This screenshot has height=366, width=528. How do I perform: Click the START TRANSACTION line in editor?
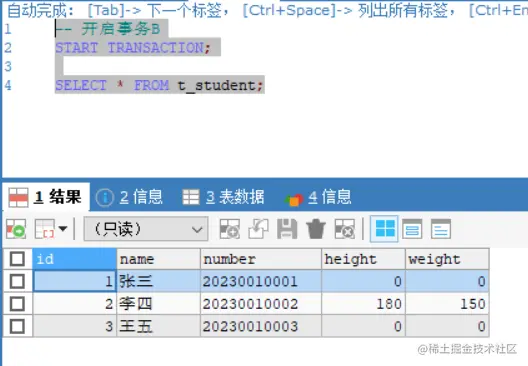point(133,47)
